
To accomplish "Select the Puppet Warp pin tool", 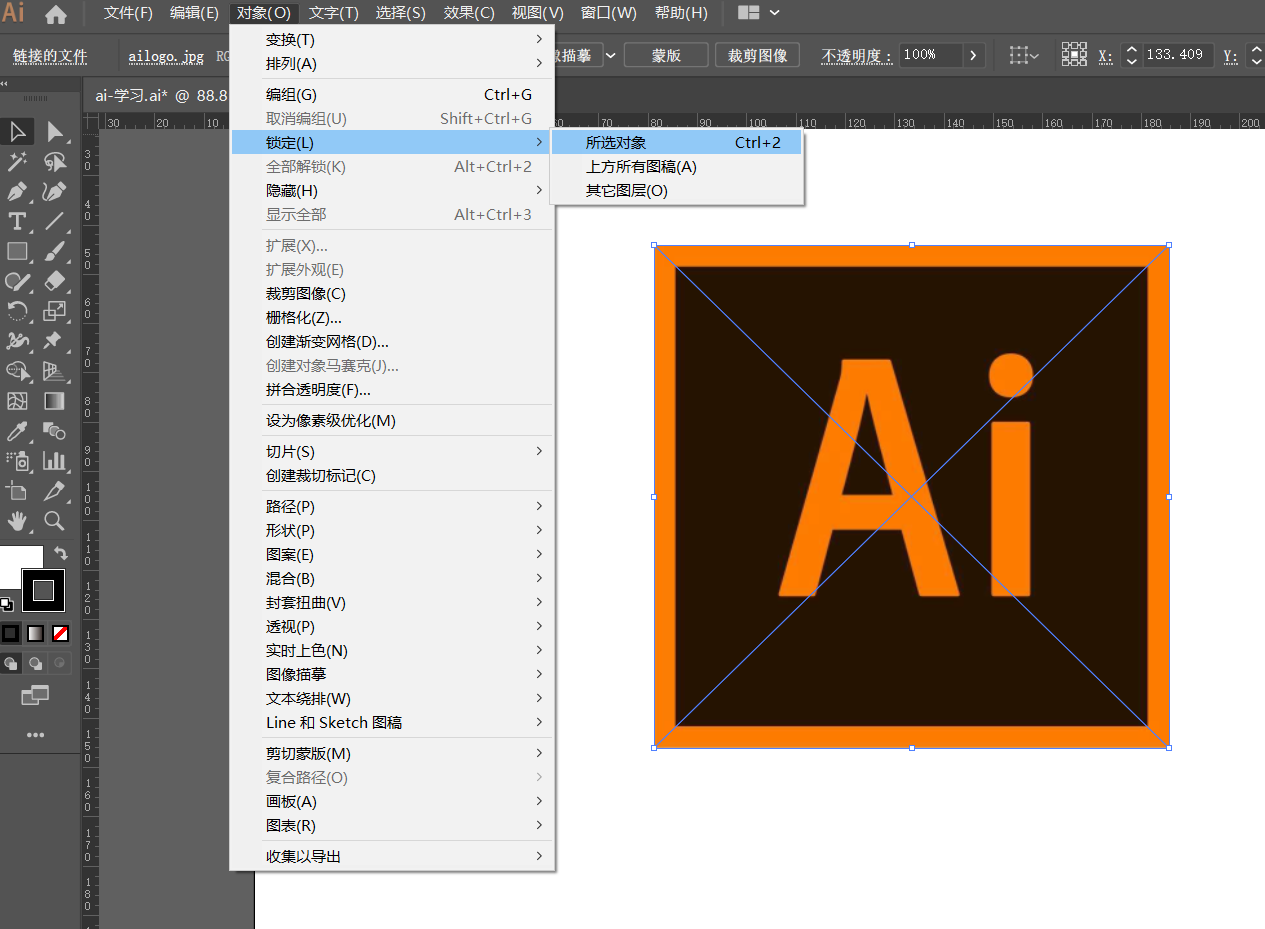I will coord(55,341).
